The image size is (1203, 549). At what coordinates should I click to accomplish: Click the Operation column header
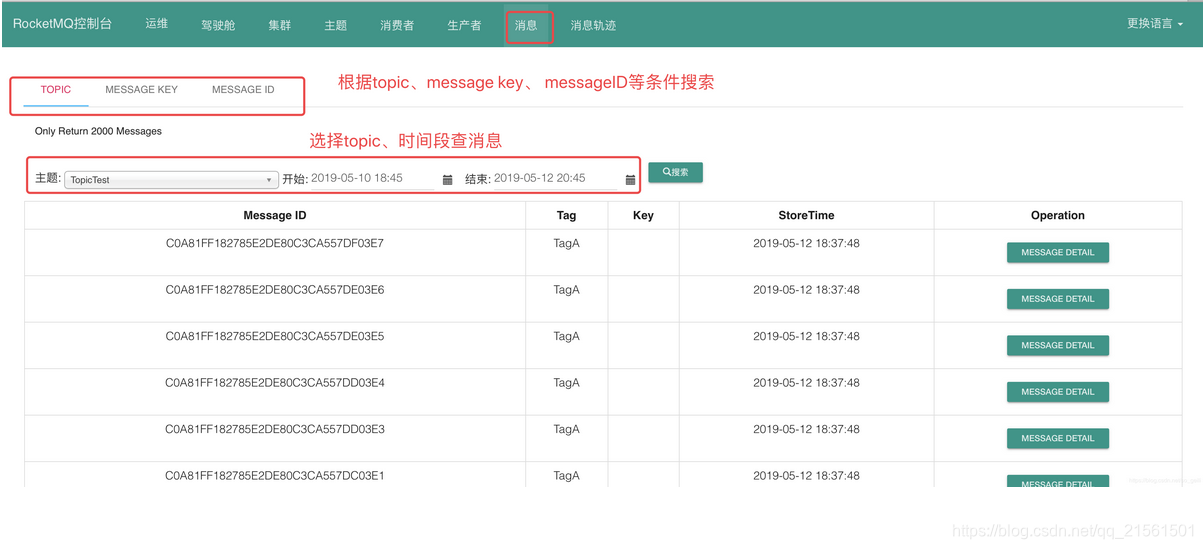pos(1057,215)
